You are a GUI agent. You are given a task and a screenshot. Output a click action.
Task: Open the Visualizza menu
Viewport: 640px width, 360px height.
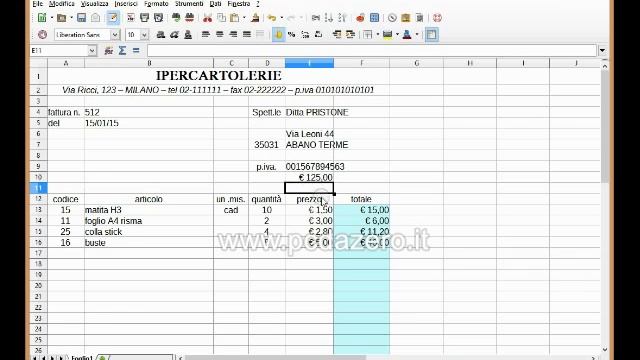tap(95, 4)
